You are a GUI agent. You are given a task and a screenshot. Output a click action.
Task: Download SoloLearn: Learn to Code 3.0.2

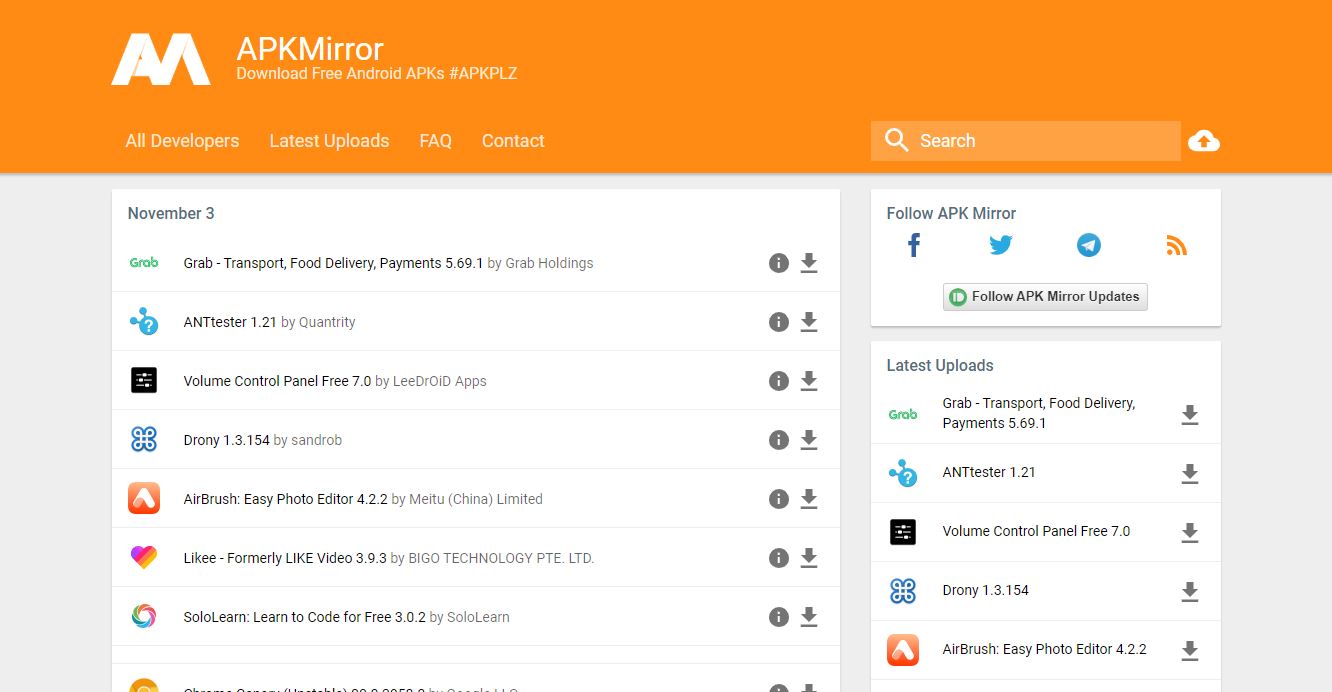click(x=809, y=617)
